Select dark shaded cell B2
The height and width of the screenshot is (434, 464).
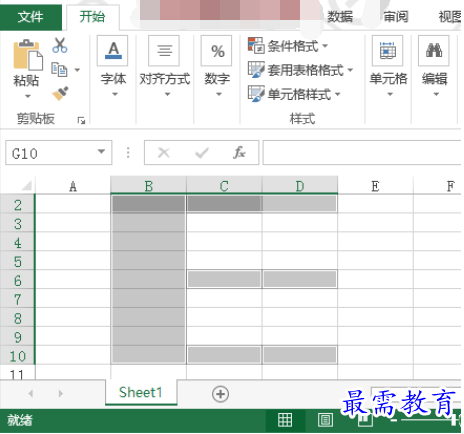coord(149,204)
